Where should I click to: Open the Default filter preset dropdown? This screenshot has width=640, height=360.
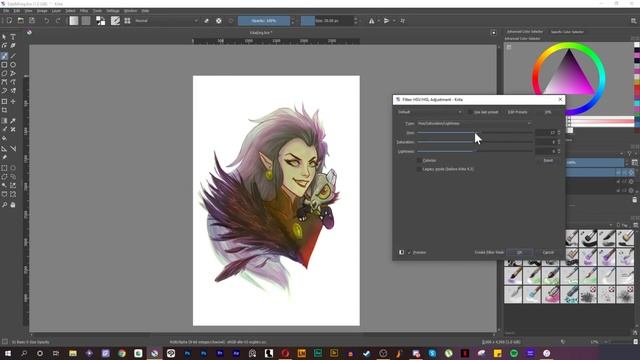(x=429, y=112)
